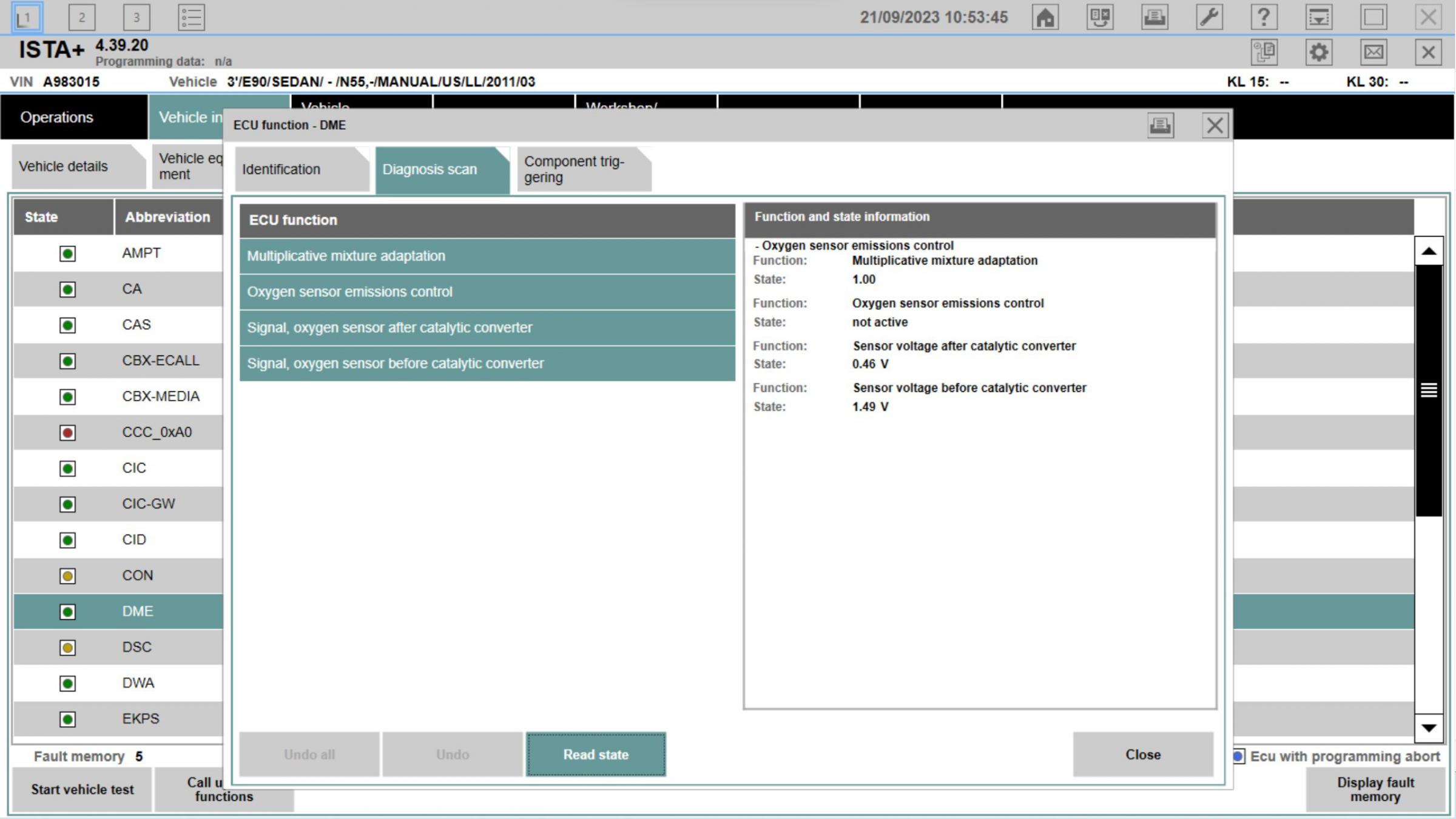Select Multiplicative mixture adaptation function
This screenshot has height=819, width=1456.
(487, 256)
